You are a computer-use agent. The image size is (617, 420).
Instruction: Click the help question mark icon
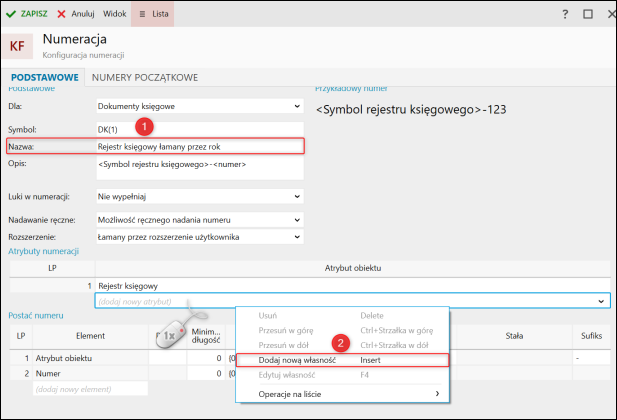pos(565,14)
